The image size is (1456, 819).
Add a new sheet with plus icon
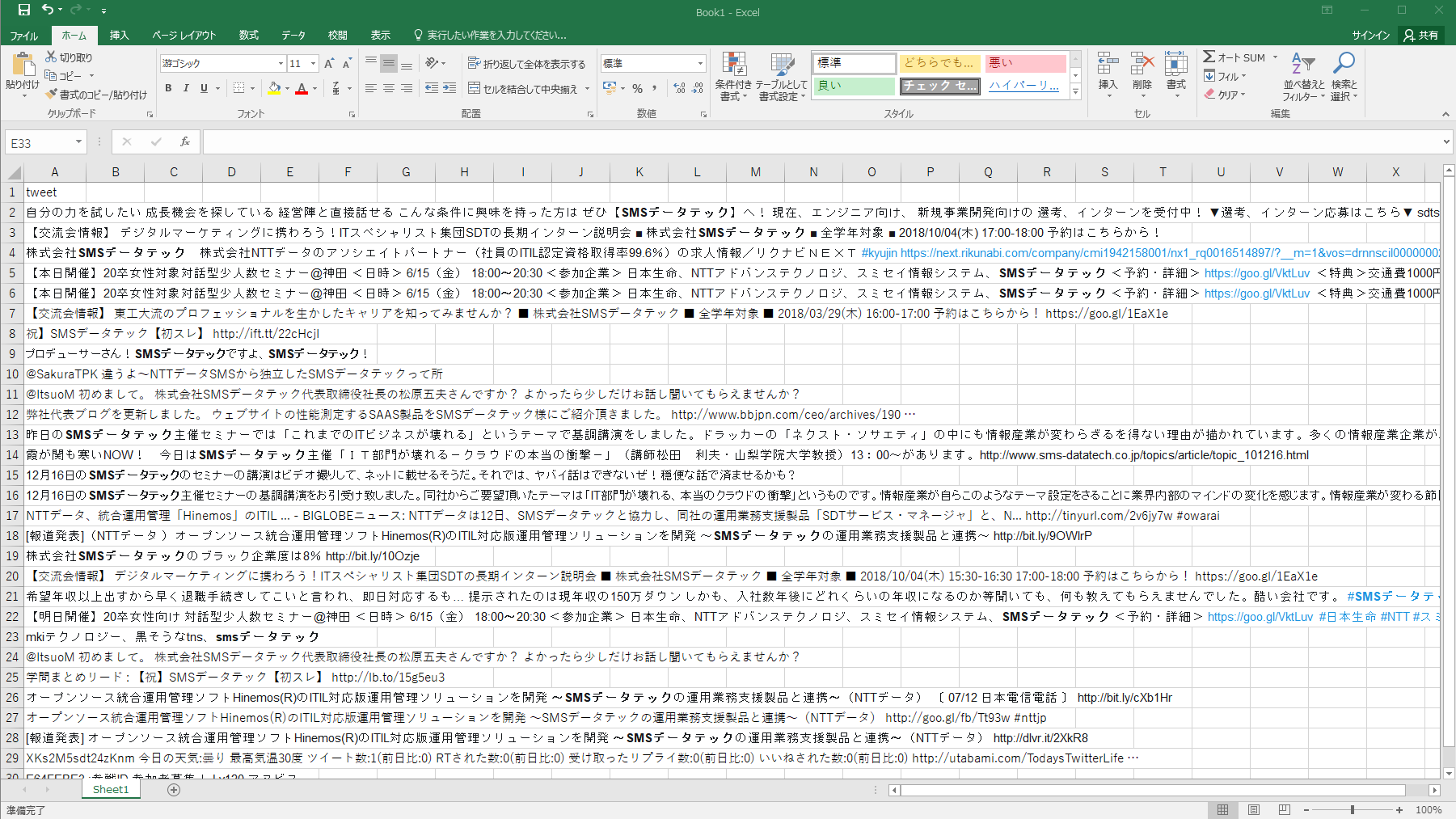pos(174,789)
